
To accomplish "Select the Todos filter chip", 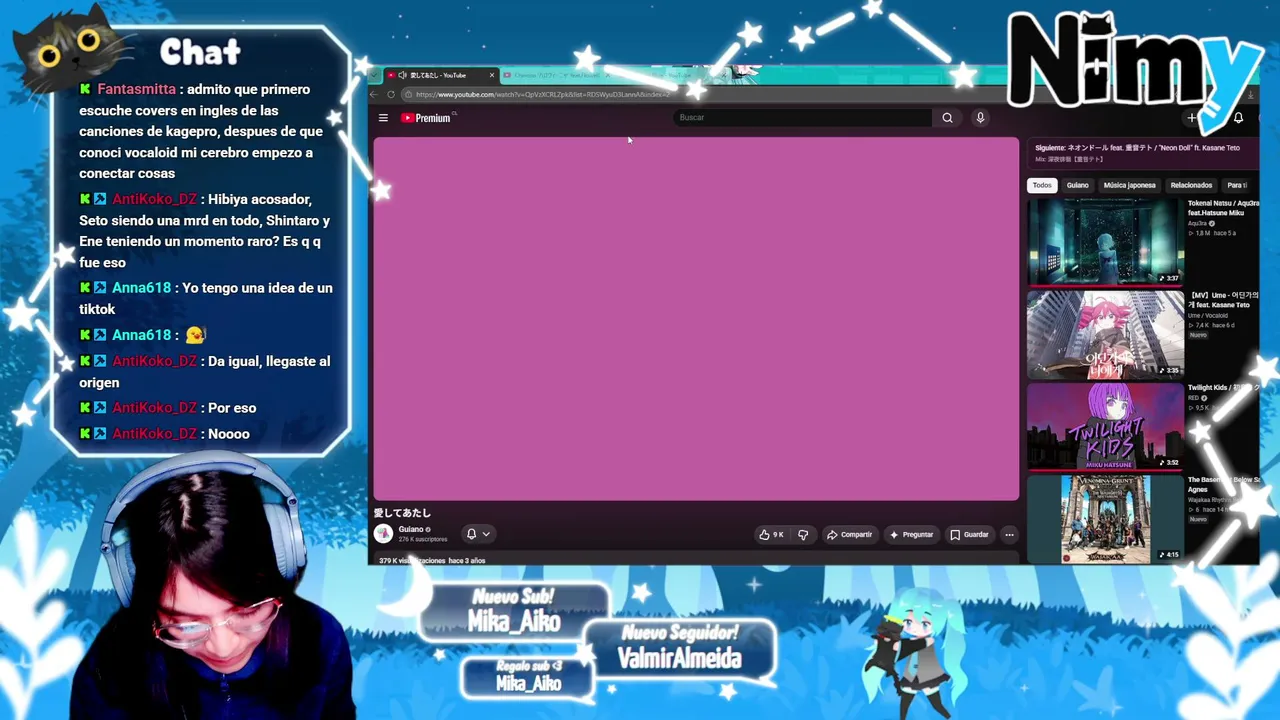I will (x=1042, y=185).
